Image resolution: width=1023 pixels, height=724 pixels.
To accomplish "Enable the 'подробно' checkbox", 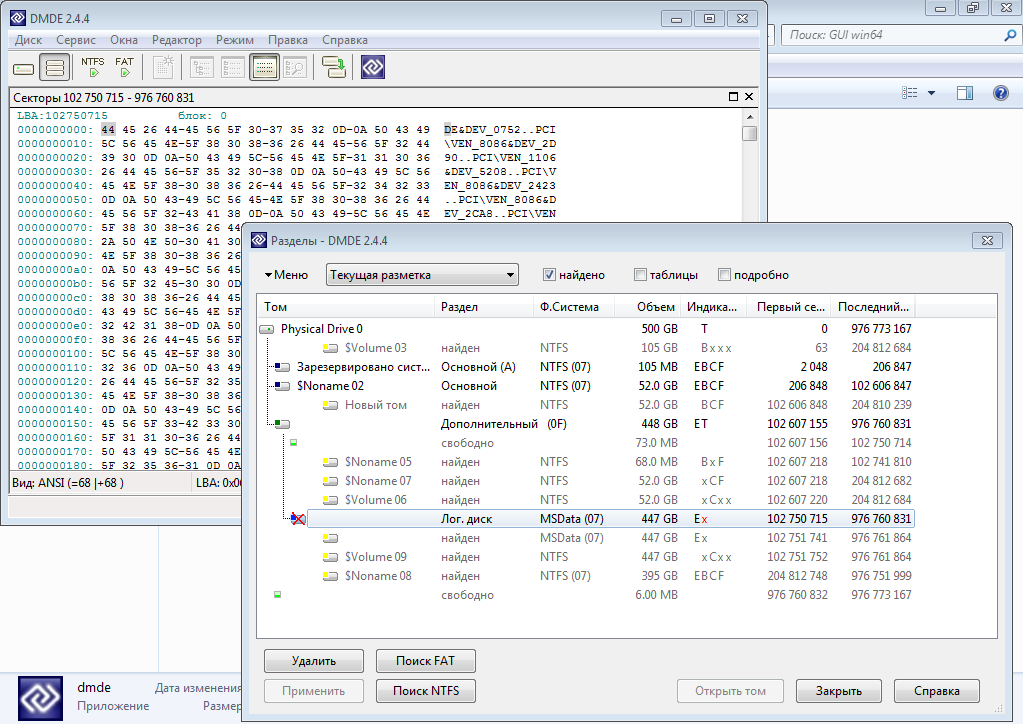I will (x=724, y=275).
